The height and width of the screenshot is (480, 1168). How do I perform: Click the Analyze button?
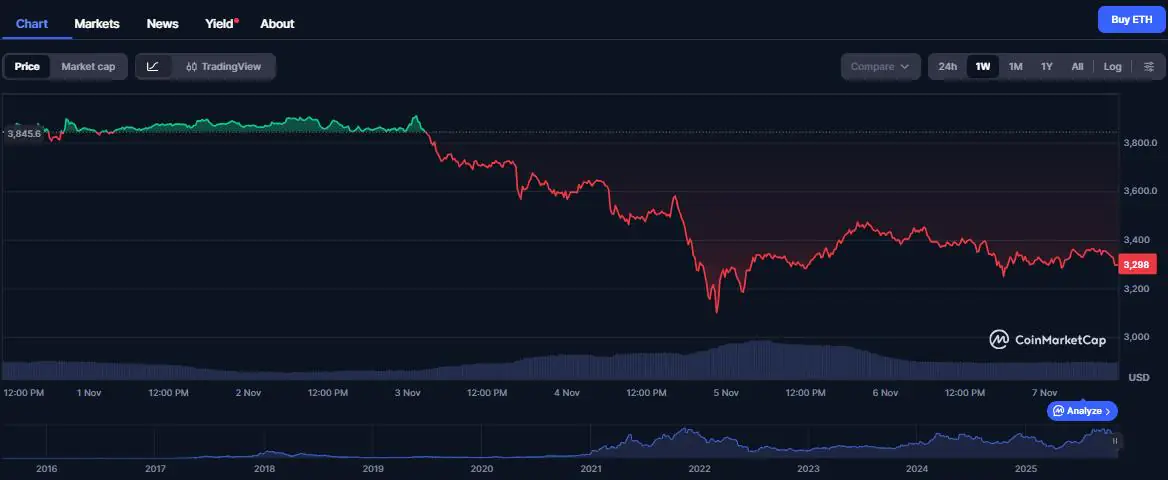[1082, 411]
